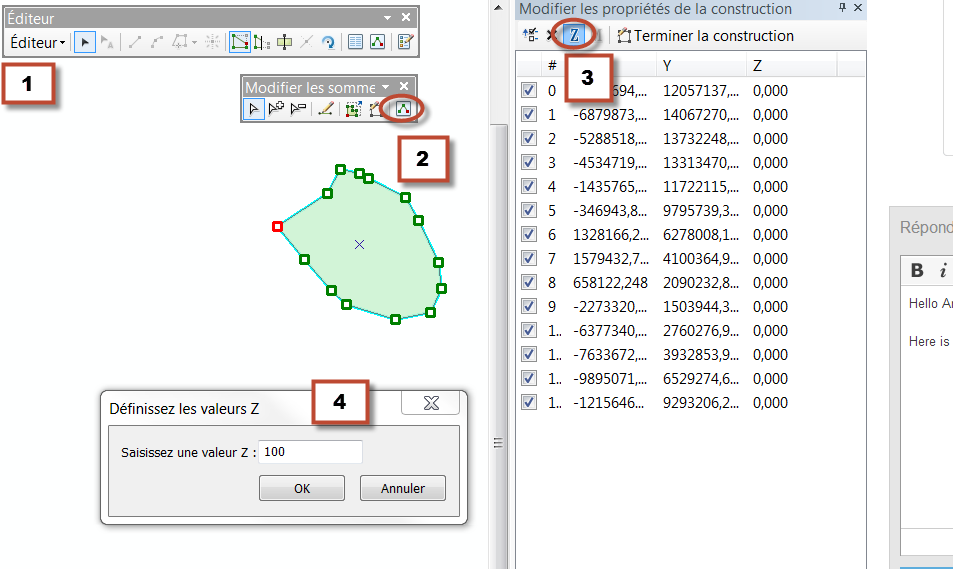Open the Éditeur dropdown menu
Viewport: 953px width, 569px height.
pyautogui.click(x=38, y=43)
